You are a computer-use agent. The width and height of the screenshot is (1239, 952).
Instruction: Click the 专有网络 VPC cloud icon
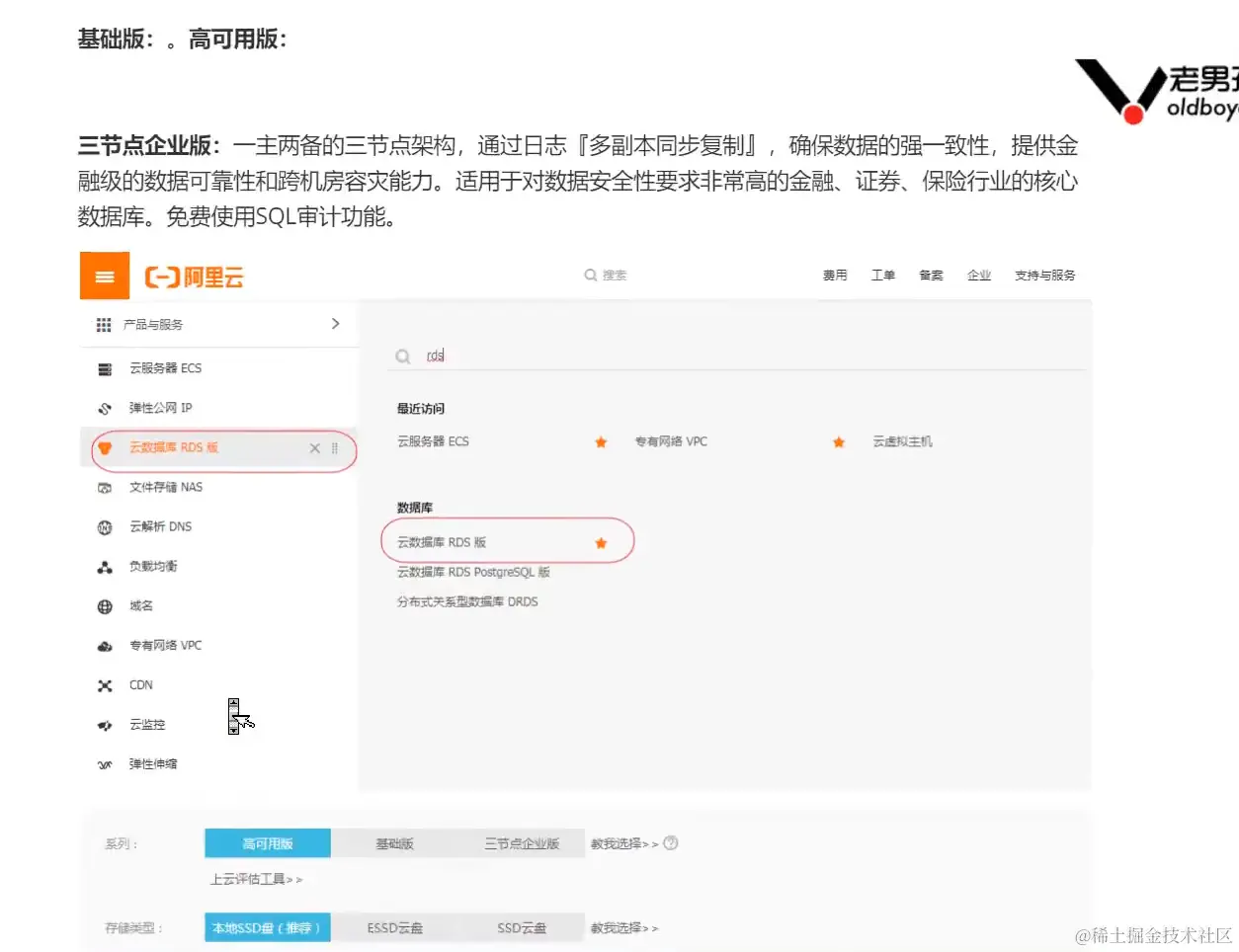click(105, 646)
